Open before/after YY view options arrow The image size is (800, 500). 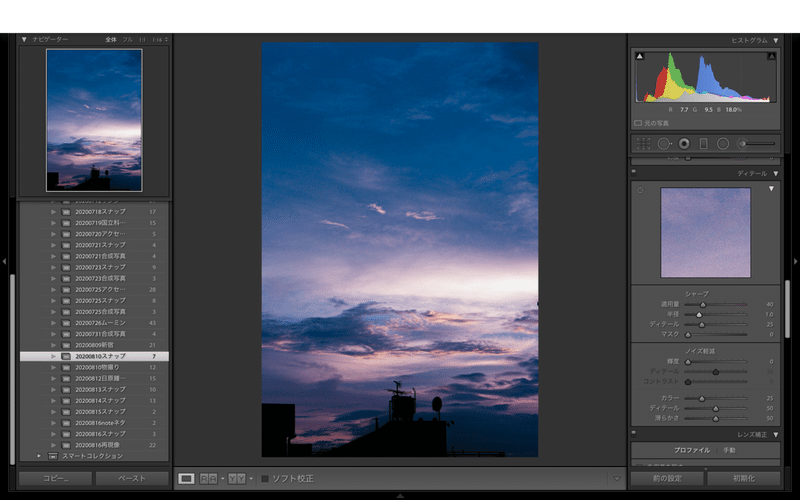pyautogui.click(x=251, y=479)
